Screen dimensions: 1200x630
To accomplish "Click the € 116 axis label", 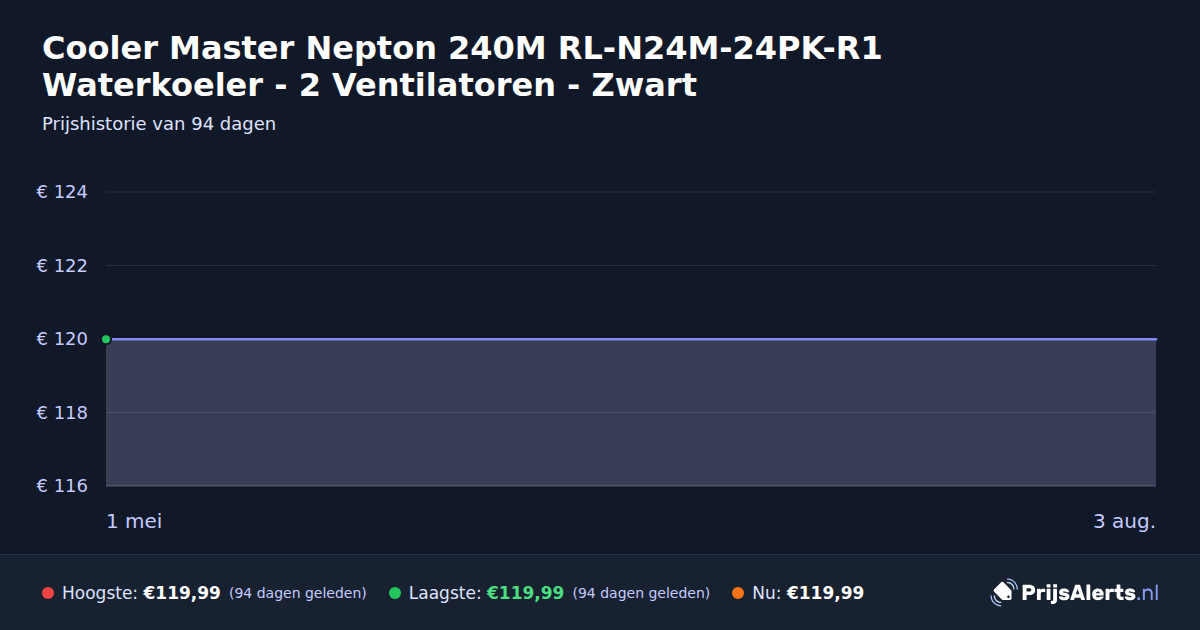I will pos(62,486).
